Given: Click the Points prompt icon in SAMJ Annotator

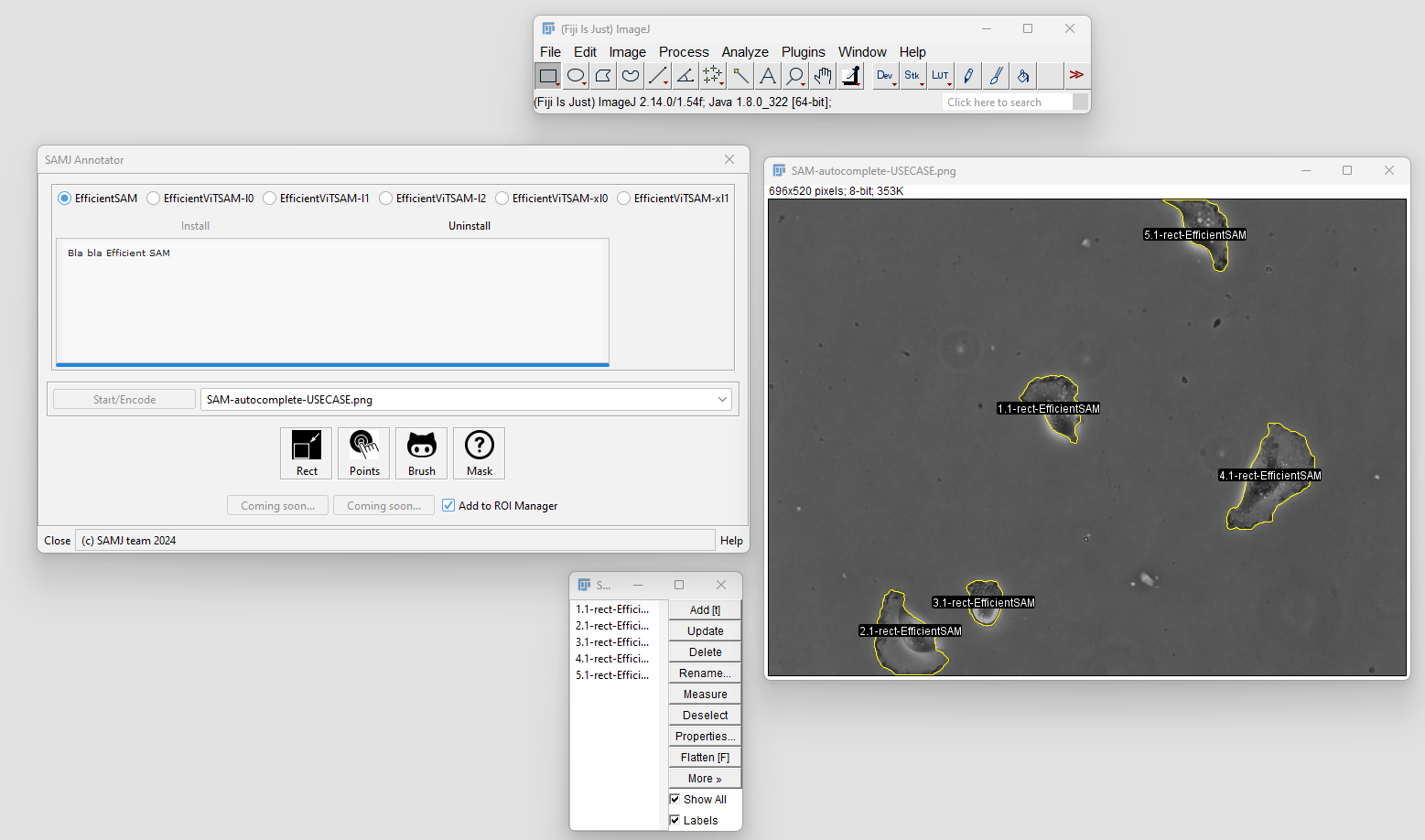Looking at the screenshot, I should tap(364, 453).
